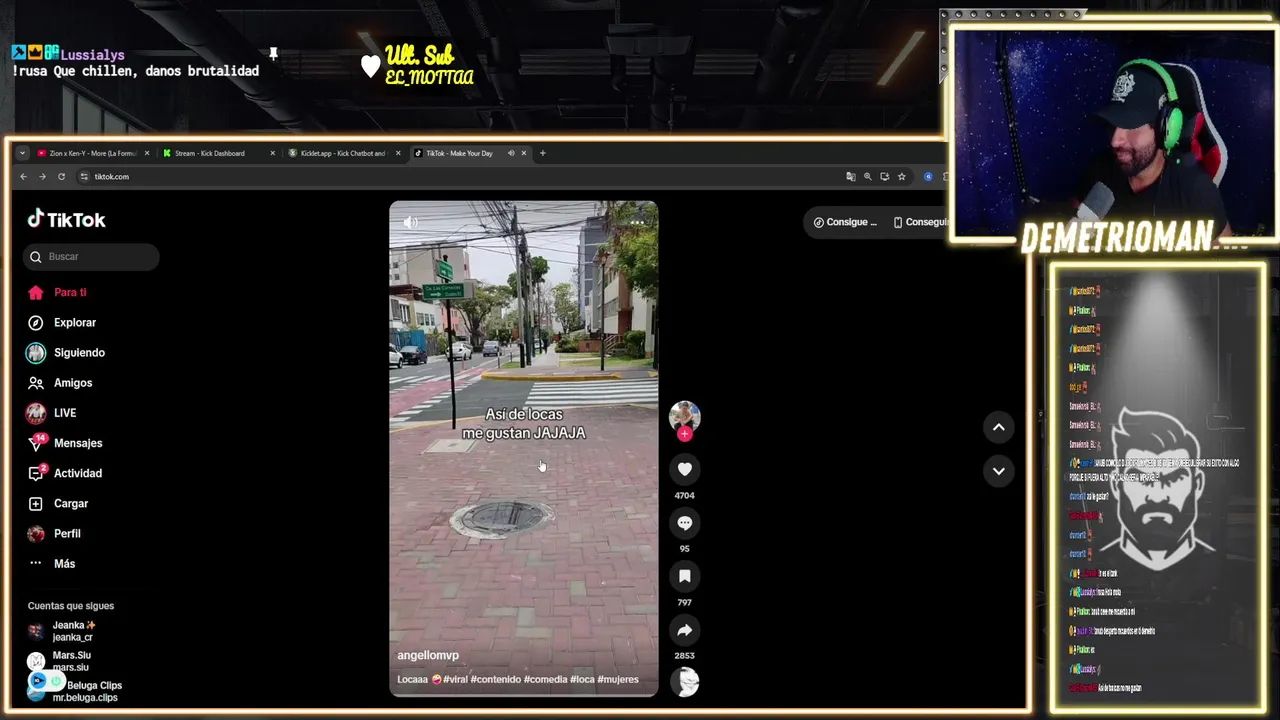Image resolution: width=1280 pixels, height=720 pixels.
Task: Bookmark this page with the star icon
Action: pyautogui.click(x=902, y=177)
